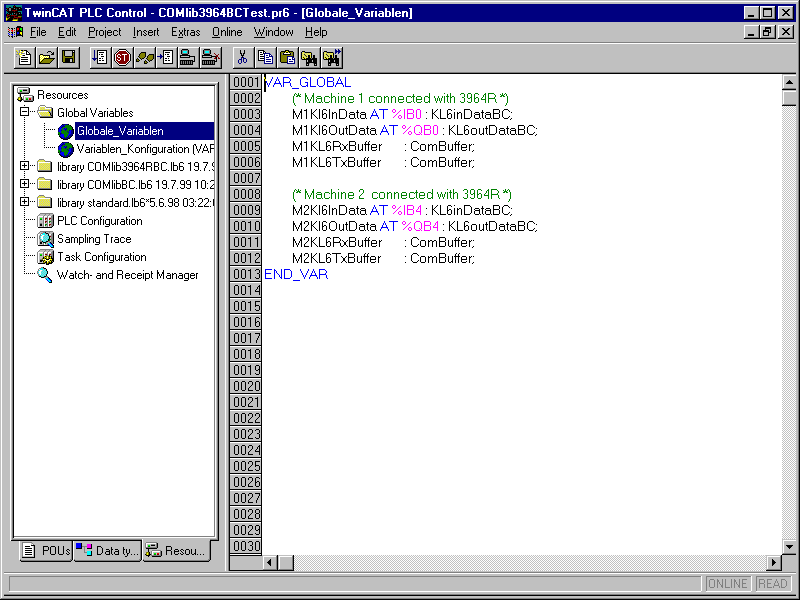Expand library COMlibBC.lb6 folder

click(24, 183)
